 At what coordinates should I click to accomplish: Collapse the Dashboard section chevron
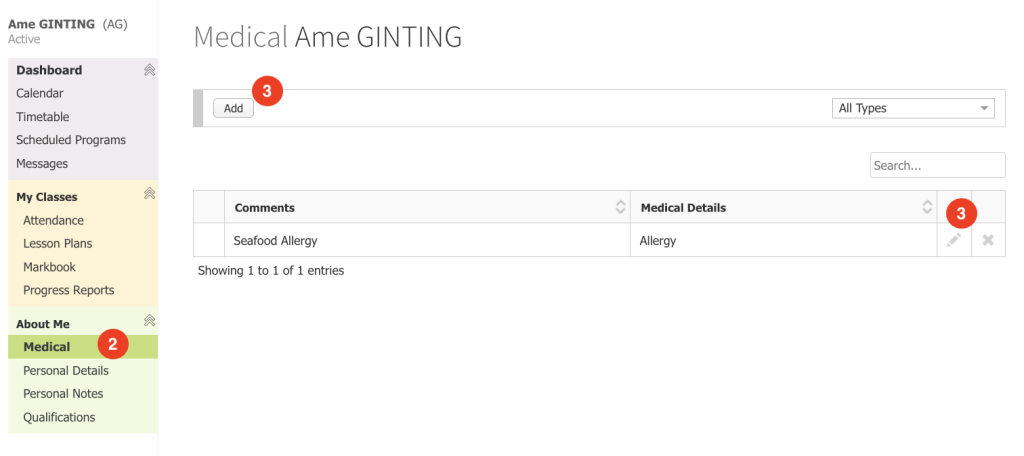click(150, 70)
